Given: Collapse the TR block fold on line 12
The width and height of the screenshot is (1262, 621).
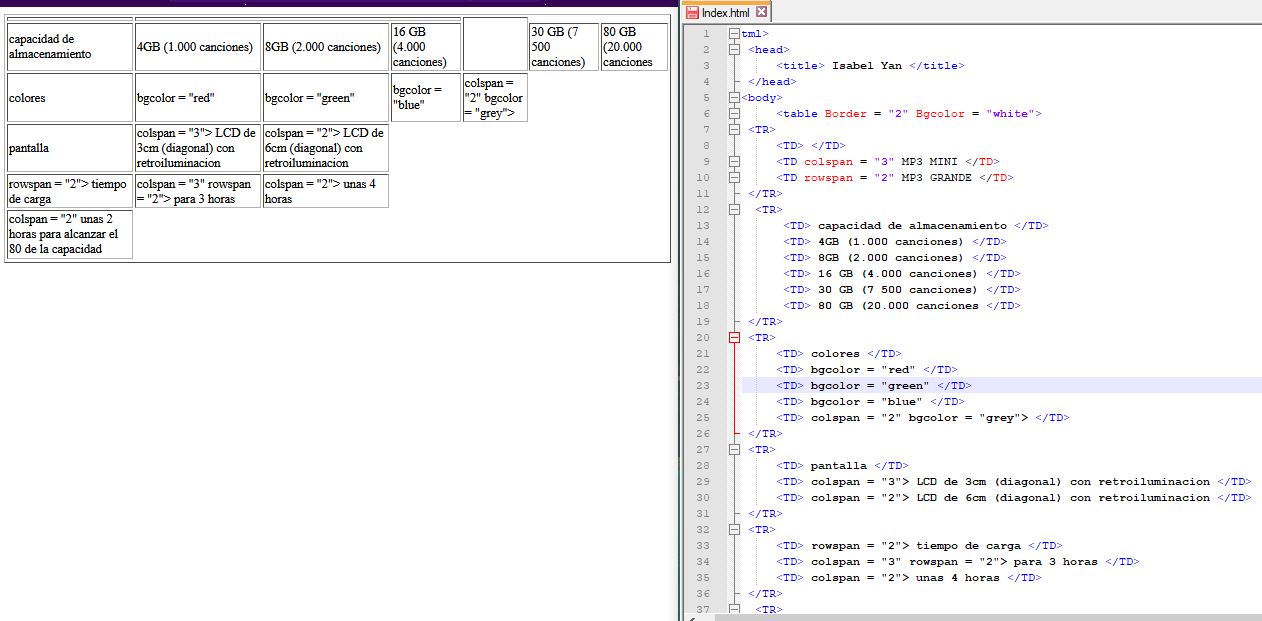Looking at the screenshot, I should tap(735, 209).
